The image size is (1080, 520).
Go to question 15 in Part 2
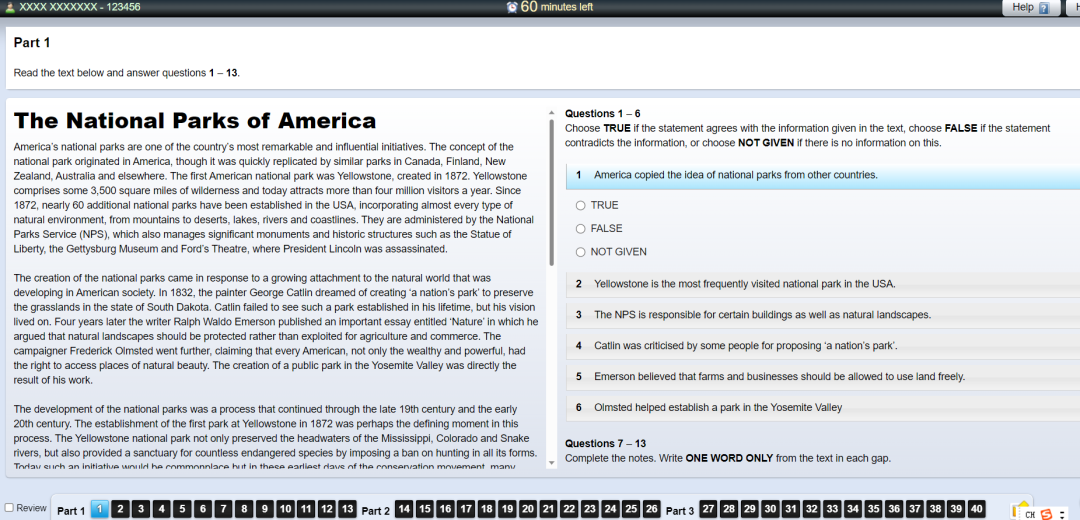coord(425,510)
